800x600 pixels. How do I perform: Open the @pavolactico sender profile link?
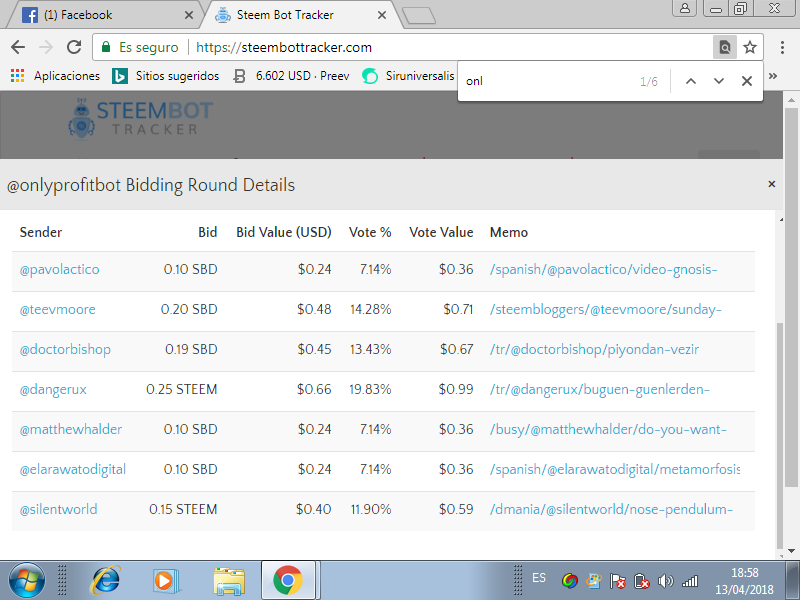pos(60,269)
